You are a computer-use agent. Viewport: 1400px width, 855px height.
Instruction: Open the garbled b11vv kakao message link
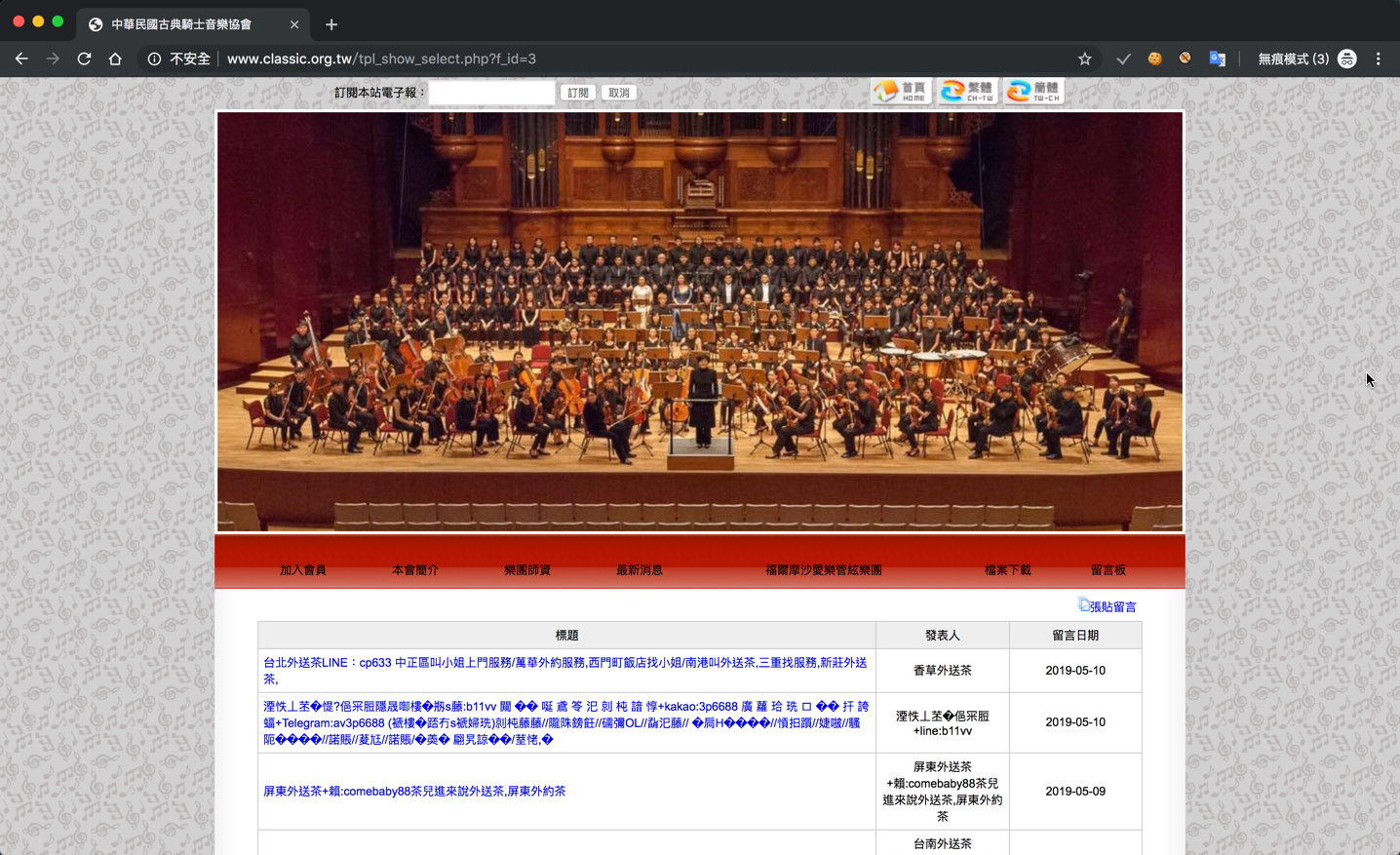tap(565, 722)
